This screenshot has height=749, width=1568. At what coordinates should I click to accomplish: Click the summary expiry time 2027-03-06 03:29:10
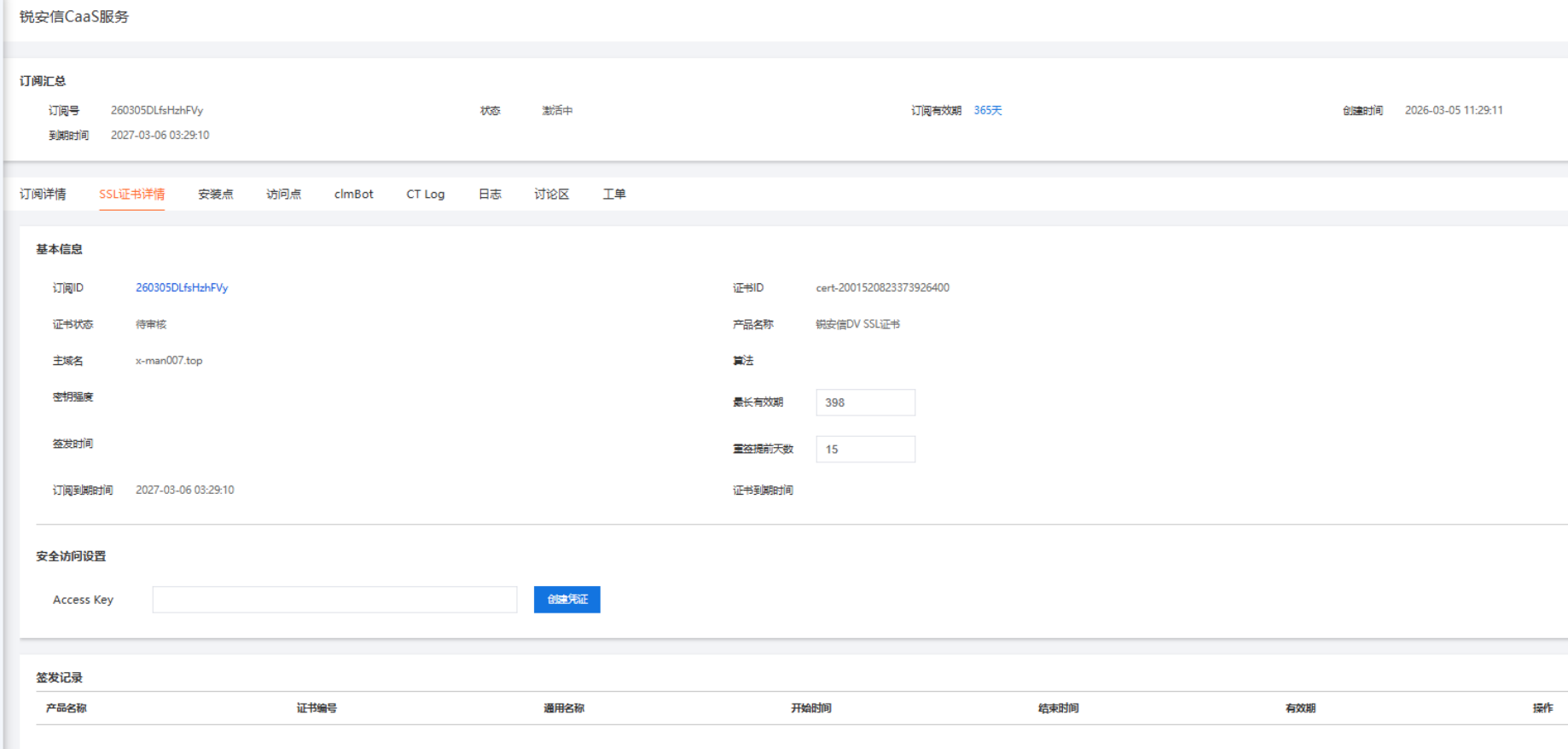(x=160, y=135)
